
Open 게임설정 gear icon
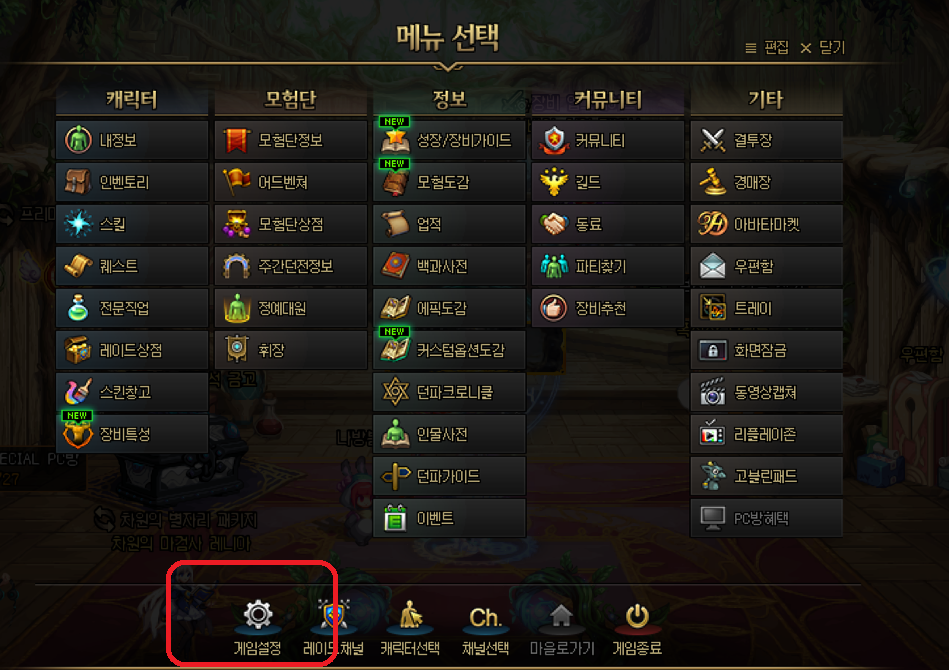pyautogui.click(x=258, y=615)
